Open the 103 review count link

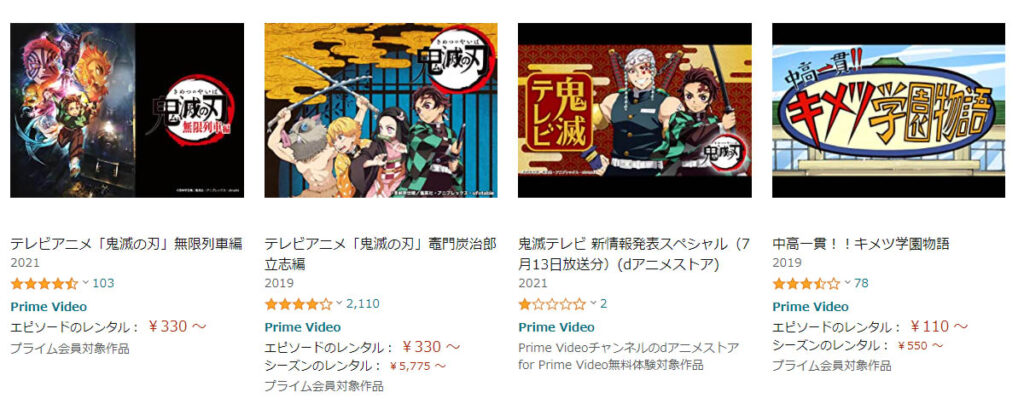click(x=103, y=283)
